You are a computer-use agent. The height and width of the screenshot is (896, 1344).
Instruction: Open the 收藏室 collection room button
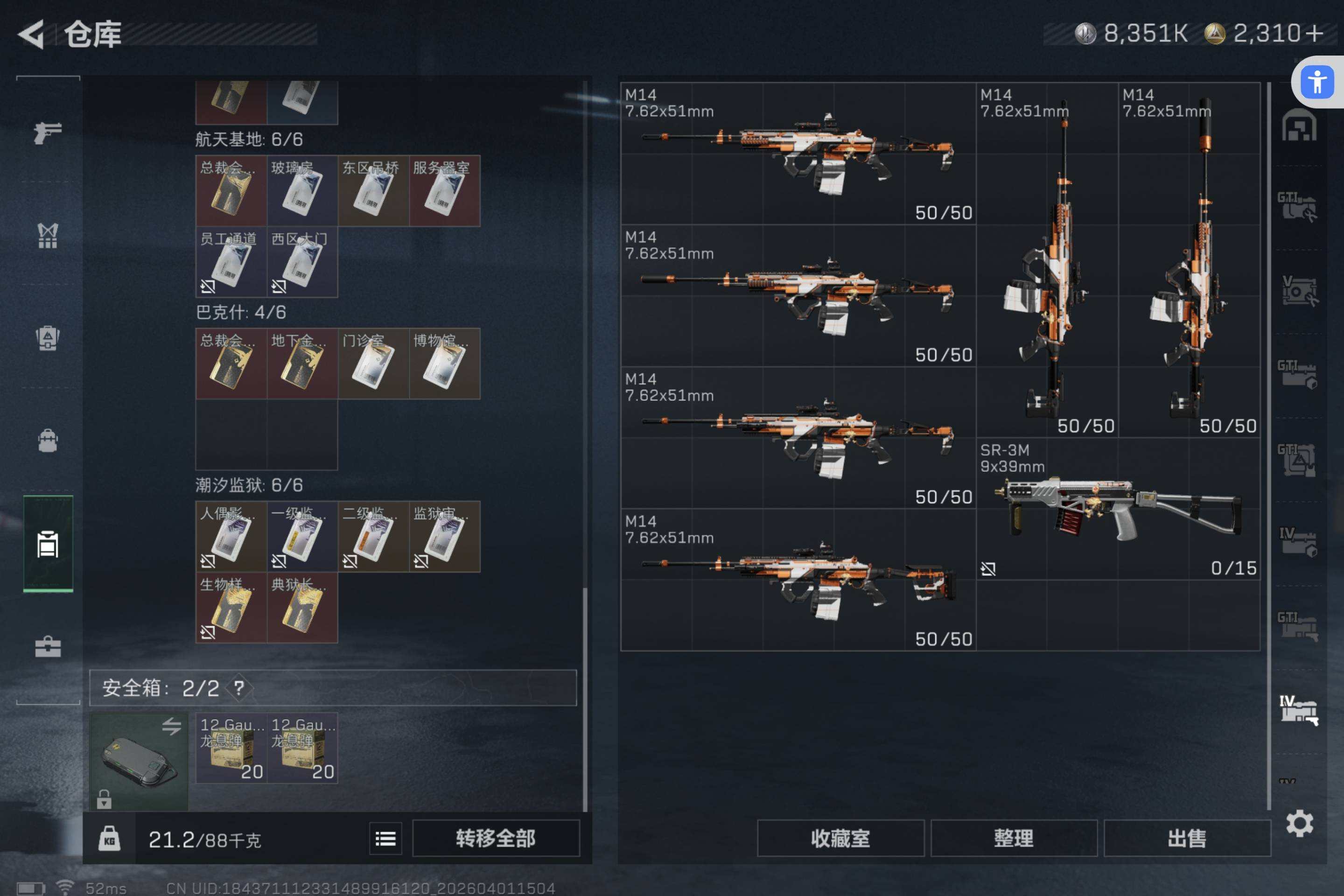(x=840, y=838)
